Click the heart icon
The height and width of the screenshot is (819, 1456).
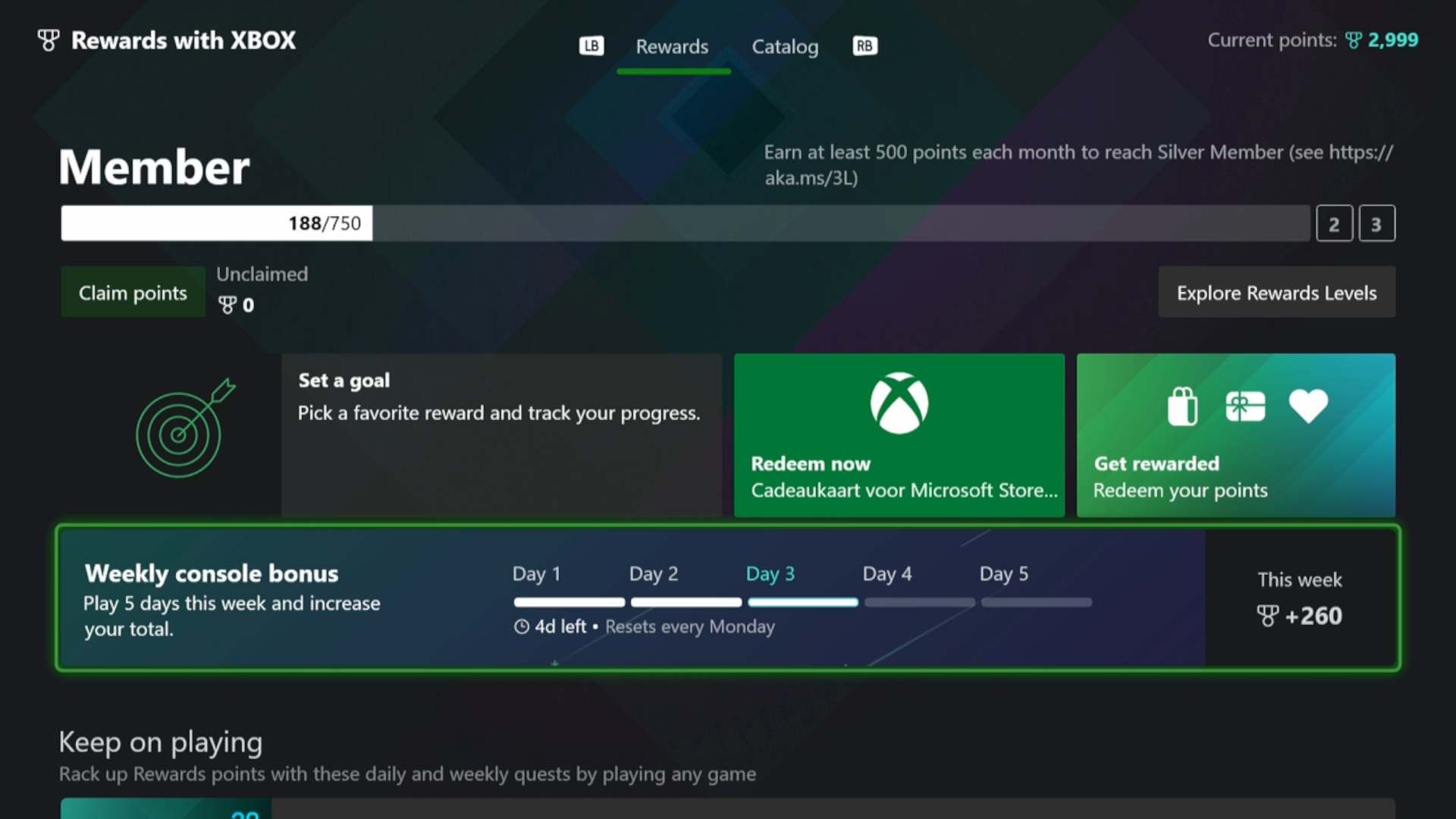(x=1308, y=406)
